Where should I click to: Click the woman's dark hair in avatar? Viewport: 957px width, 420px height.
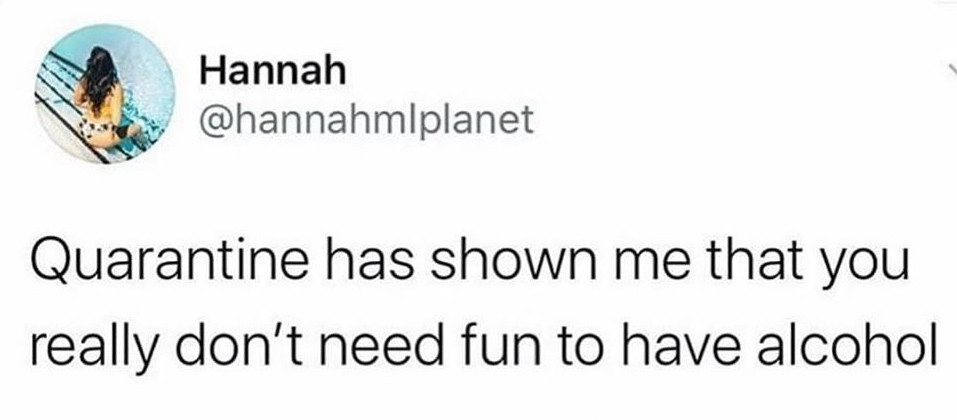pyautogui.click(x=101, y=76)
